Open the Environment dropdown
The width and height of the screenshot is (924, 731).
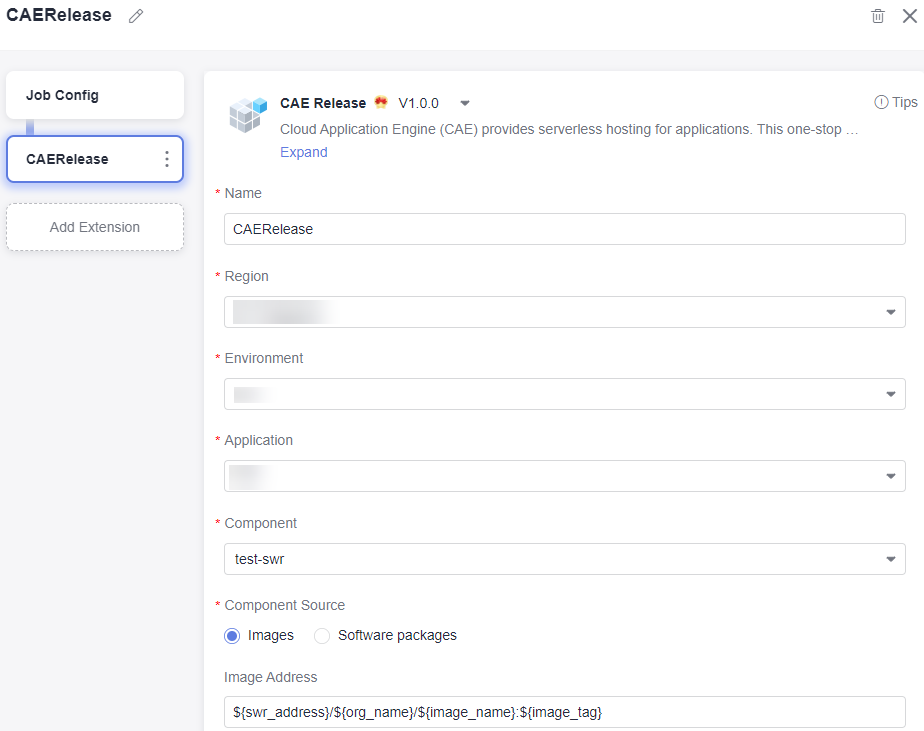click(565, 394)
